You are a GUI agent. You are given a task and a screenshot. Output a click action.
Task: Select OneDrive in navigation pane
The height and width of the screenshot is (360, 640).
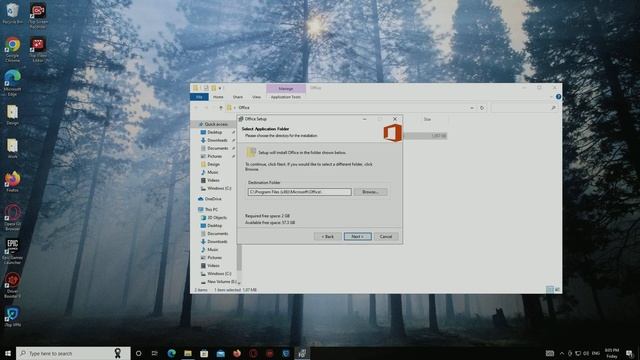210,199
